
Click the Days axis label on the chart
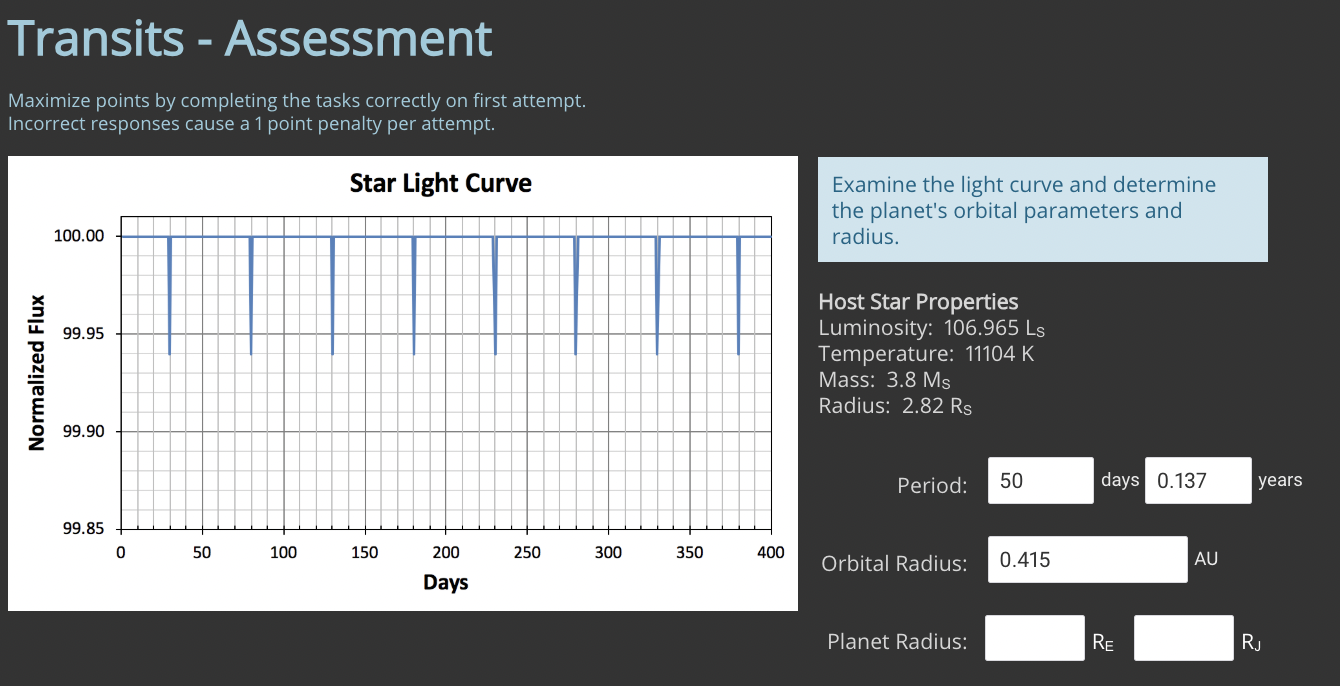[x=446, y=583]
